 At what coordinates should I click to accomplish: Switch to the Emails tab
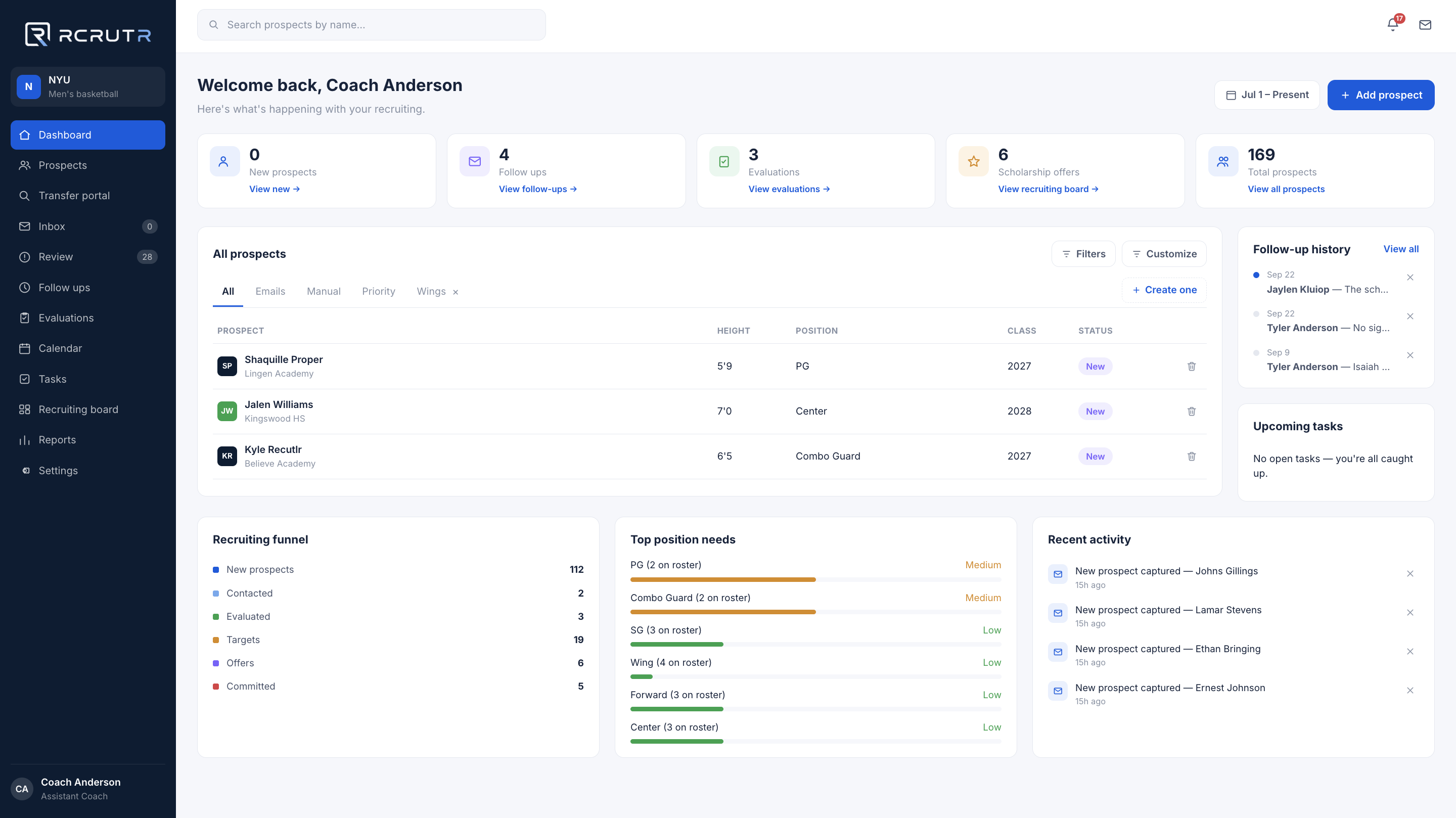(270, 292)
